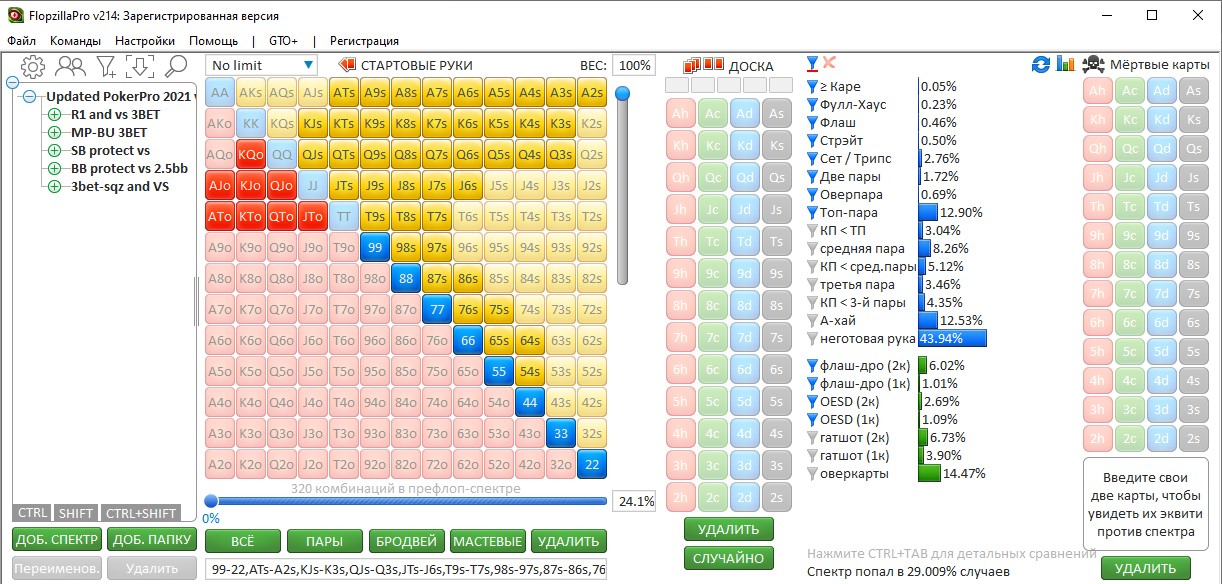The width and height of the screenshot is (1222, 584).
Task: Mark As as a dead card
Action: point(1193,90)
